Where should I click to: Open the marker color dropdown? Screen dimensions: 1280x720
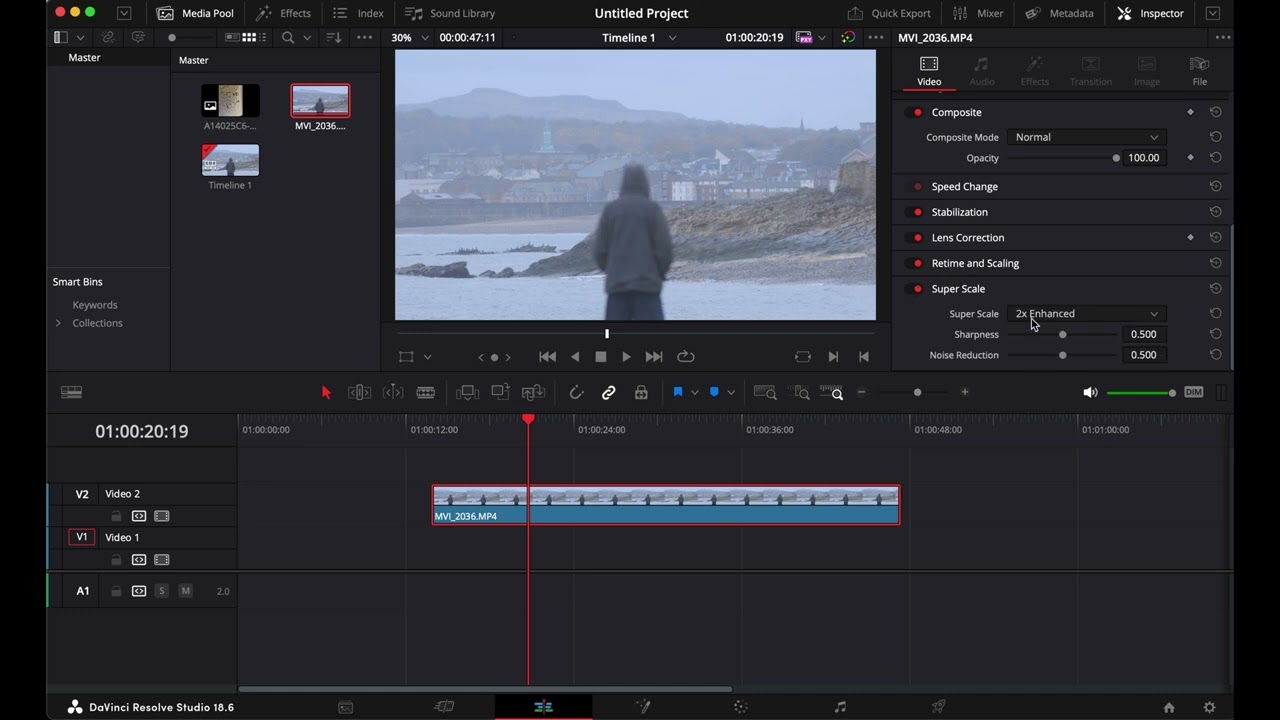(731, 393)
